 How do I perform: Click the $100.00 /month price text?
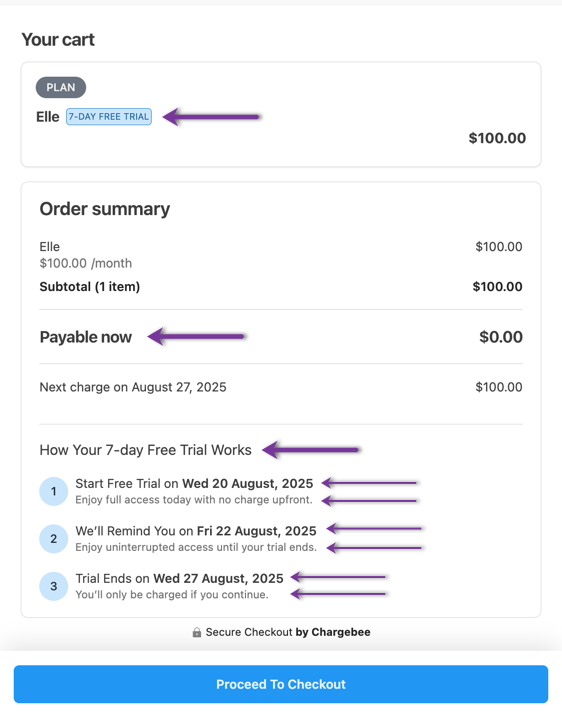(86, 263)
